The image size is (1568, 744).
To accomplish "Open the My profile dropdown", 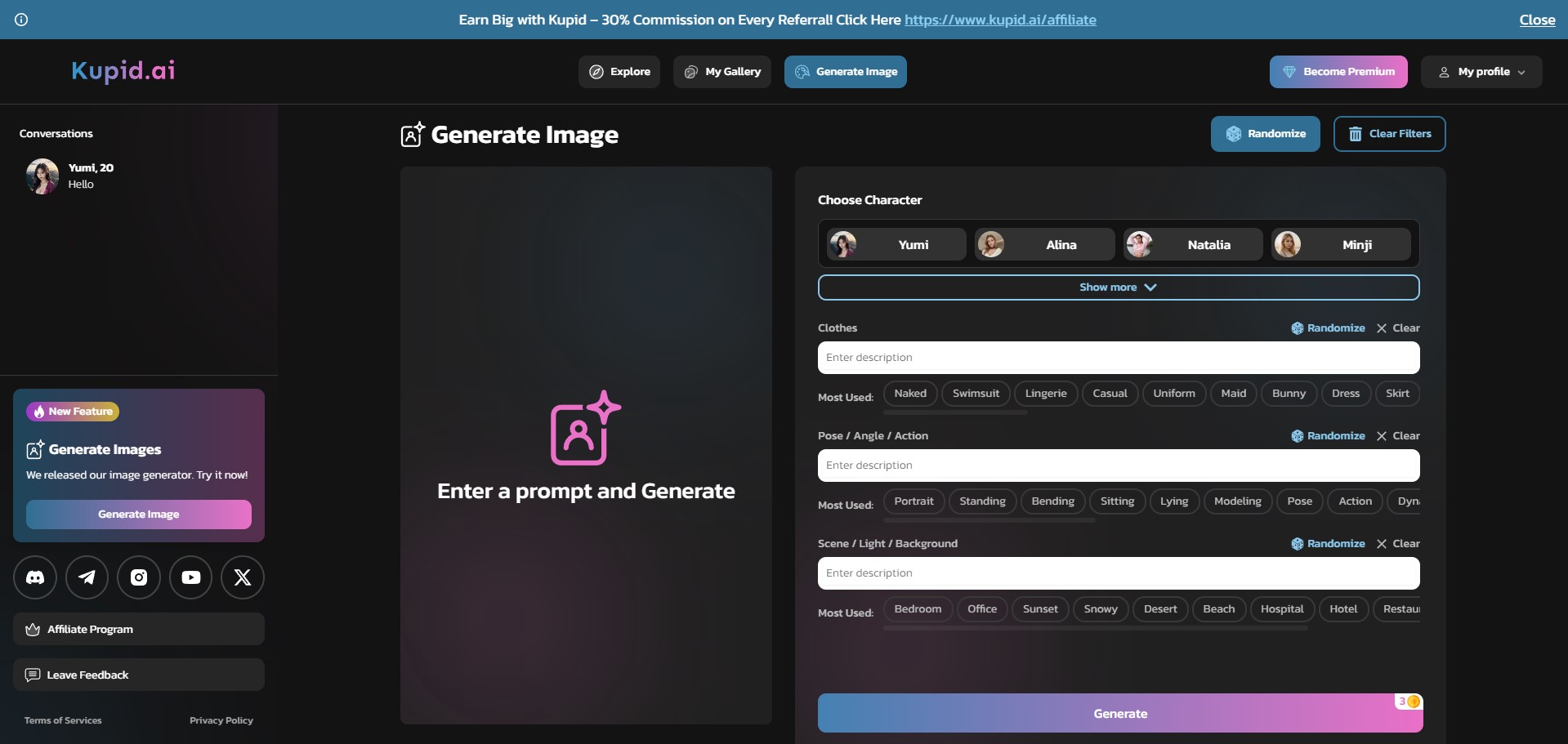I will pos(1481,72).
